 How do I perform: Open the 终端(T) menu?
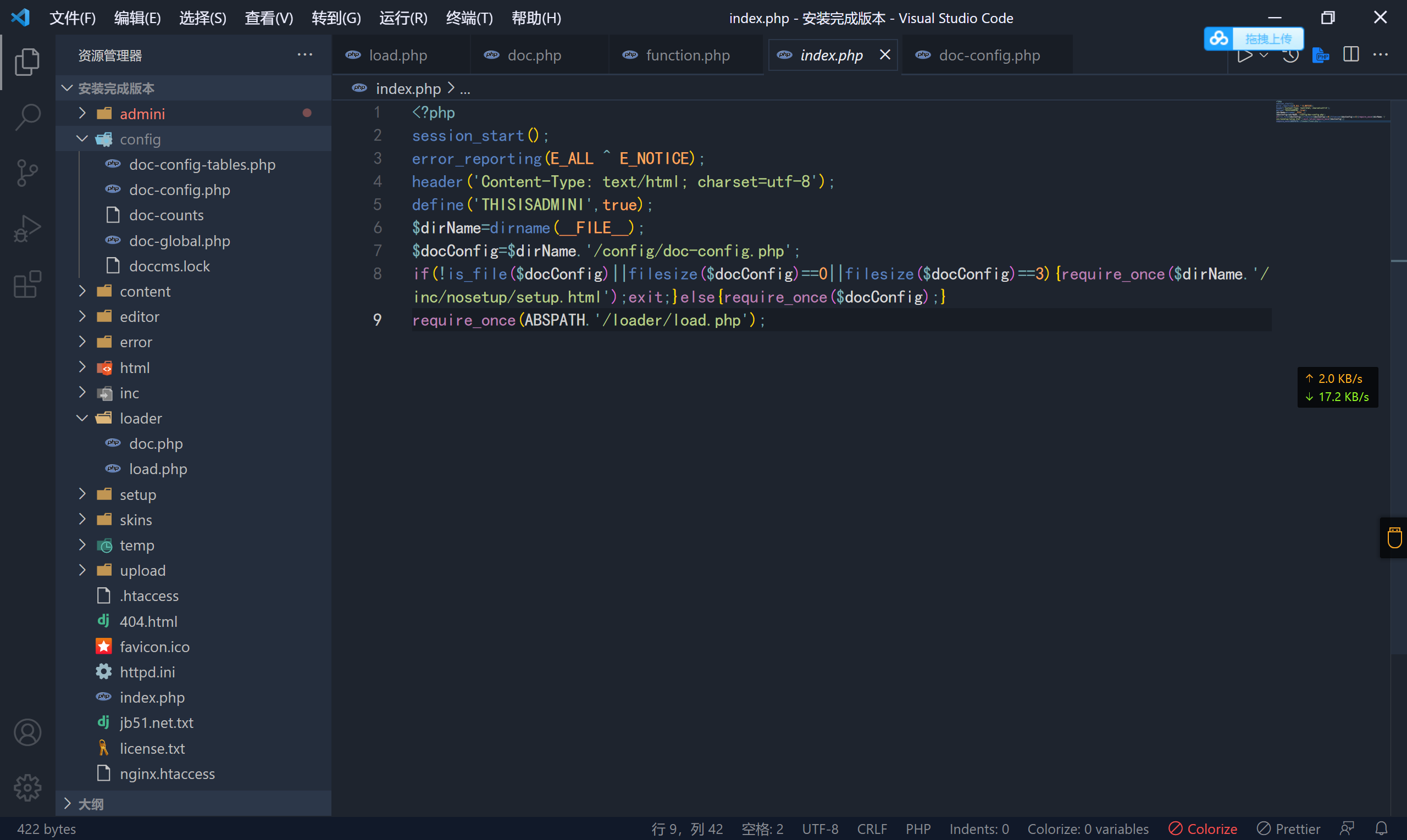coord(469,18)
